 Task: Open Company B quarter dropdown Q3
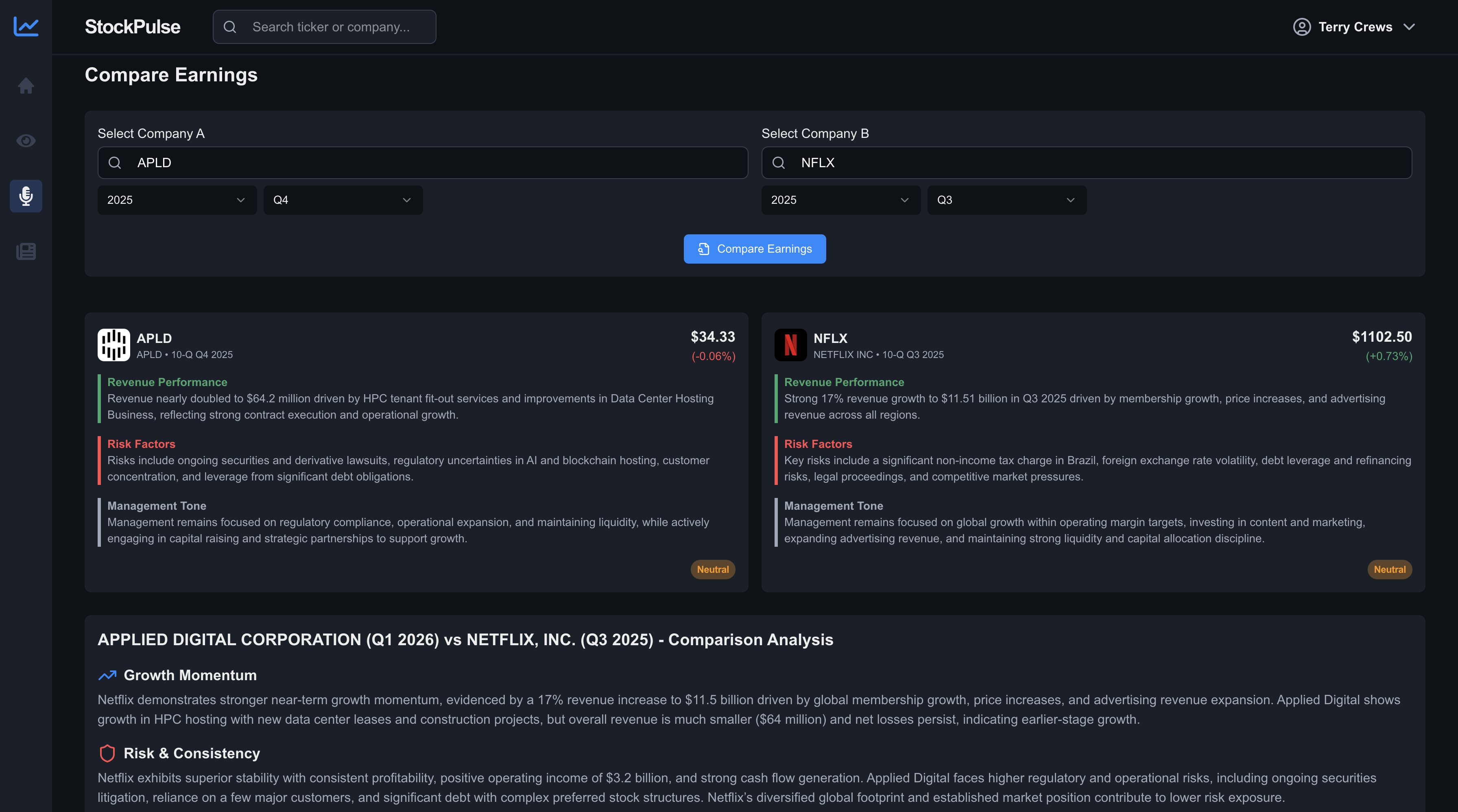1006,200
